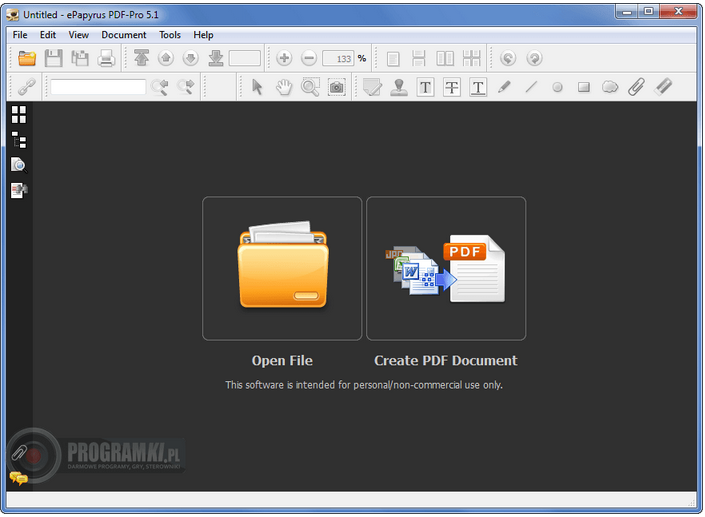Screen dimensions: 705x517
Task: Select continuous page layout icon
Action: pos(419,58)
